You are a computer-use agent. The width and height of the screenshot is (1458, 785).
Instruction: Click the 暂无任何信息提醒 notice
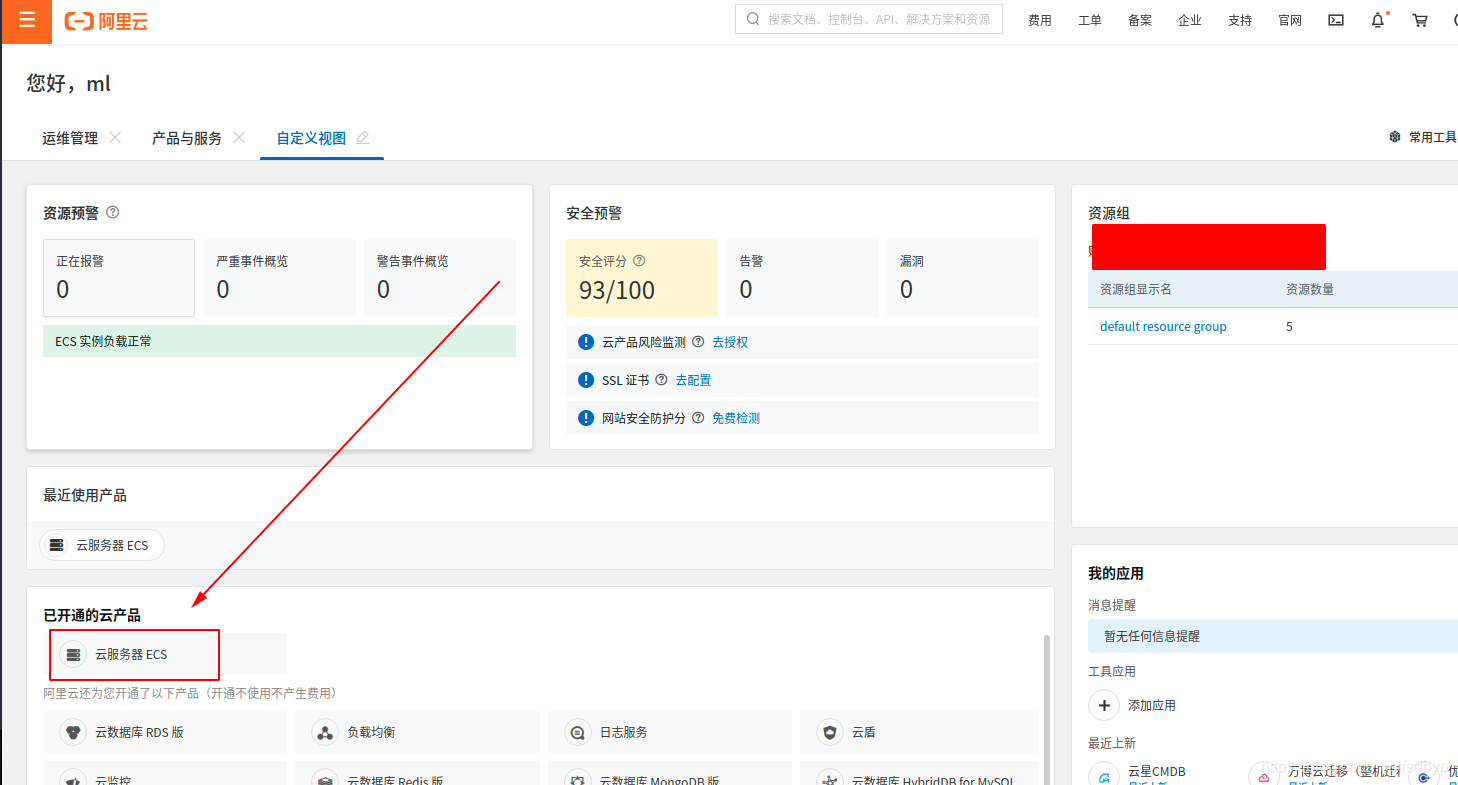(x=1273, y=635)
